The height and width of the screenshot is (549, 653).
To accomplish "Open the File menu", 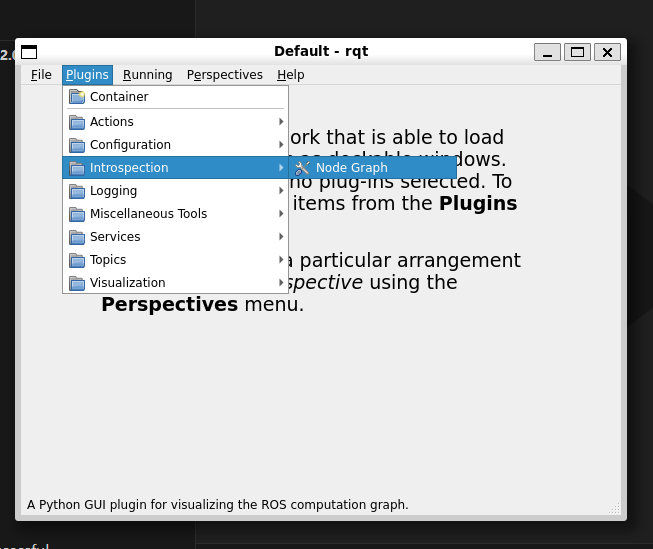I will (41, 75).
